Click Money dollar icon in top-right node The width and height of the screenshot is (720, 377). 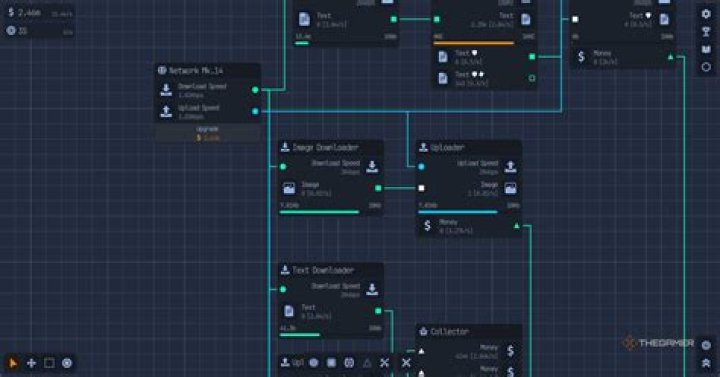581,56
